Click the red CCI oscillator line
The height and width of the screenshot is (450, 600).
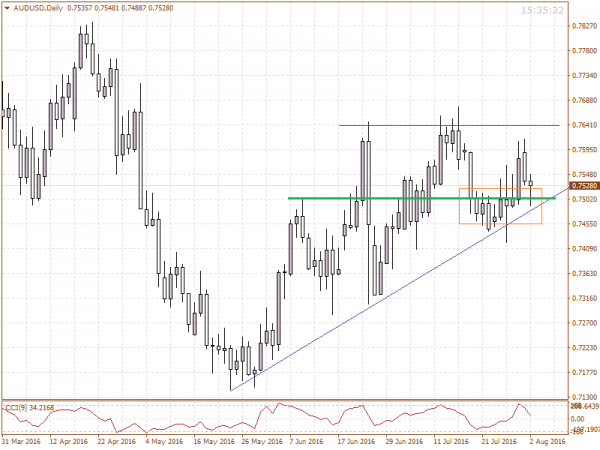tap(300, 416)
